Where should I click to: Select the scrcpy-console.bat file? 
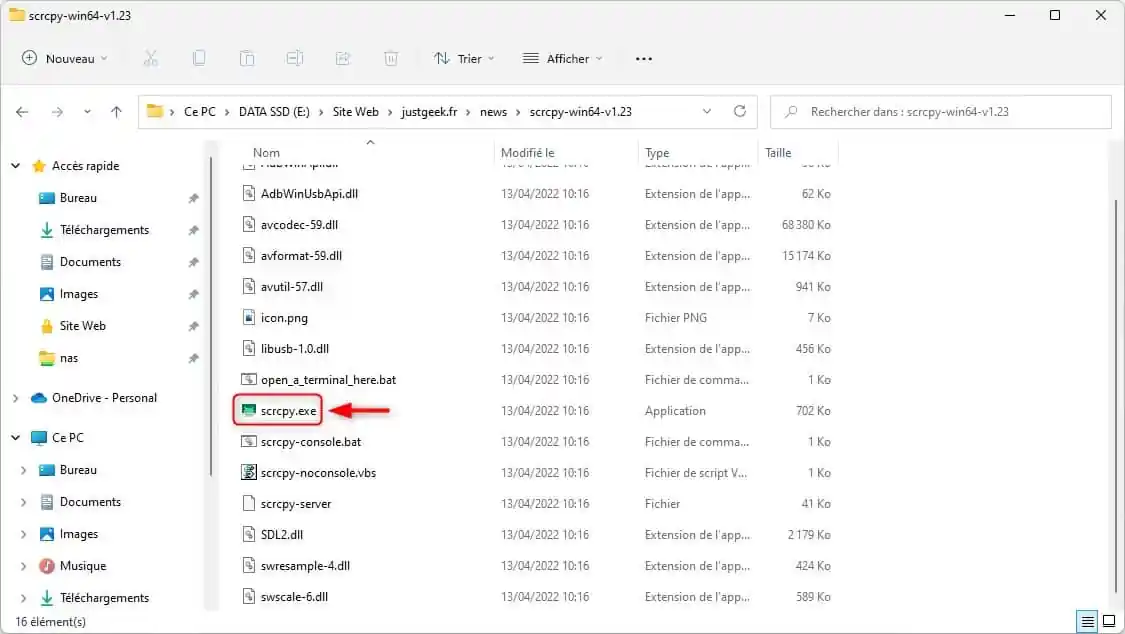(311, 442)
